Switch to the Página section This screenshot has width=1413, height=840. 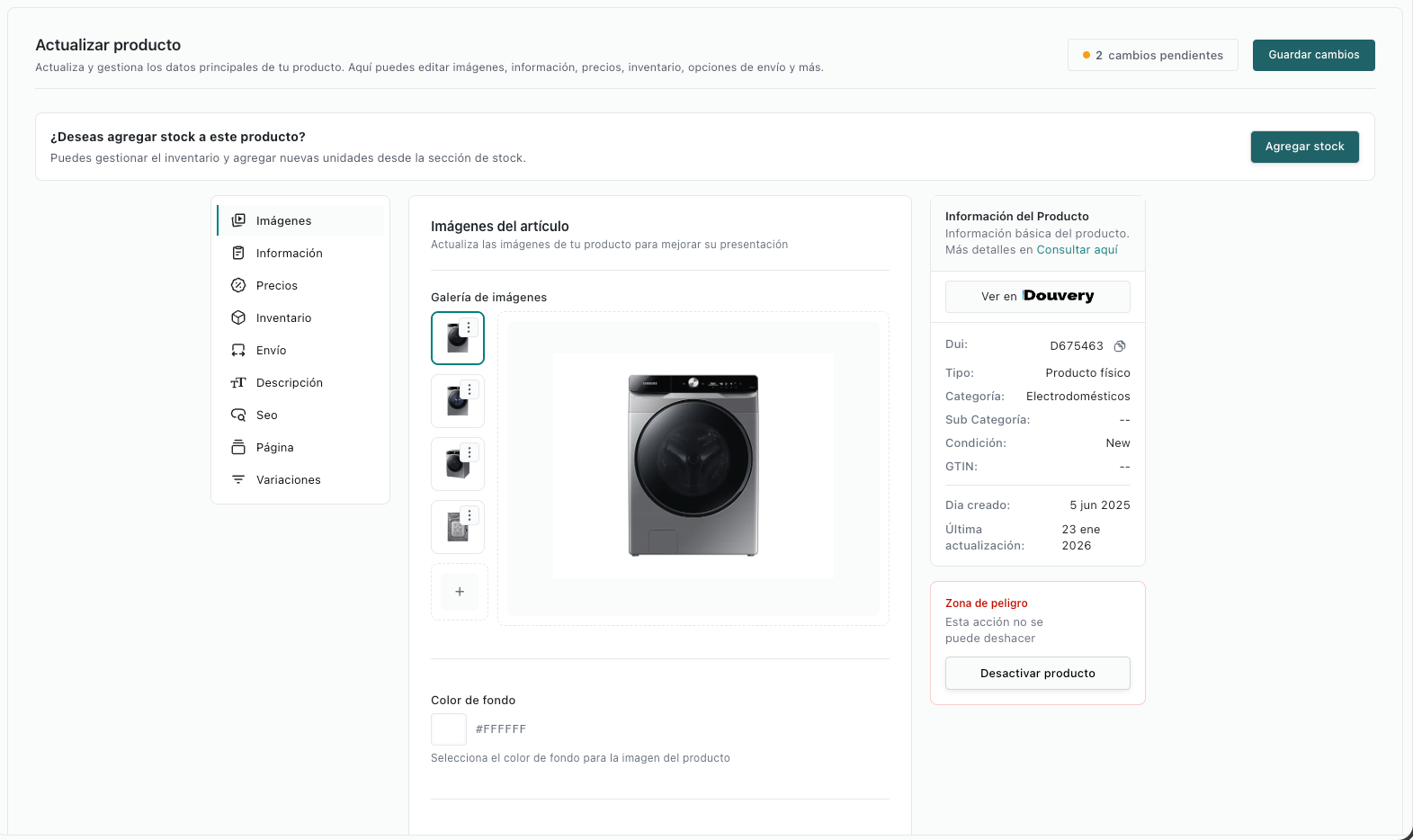(300, 447)
